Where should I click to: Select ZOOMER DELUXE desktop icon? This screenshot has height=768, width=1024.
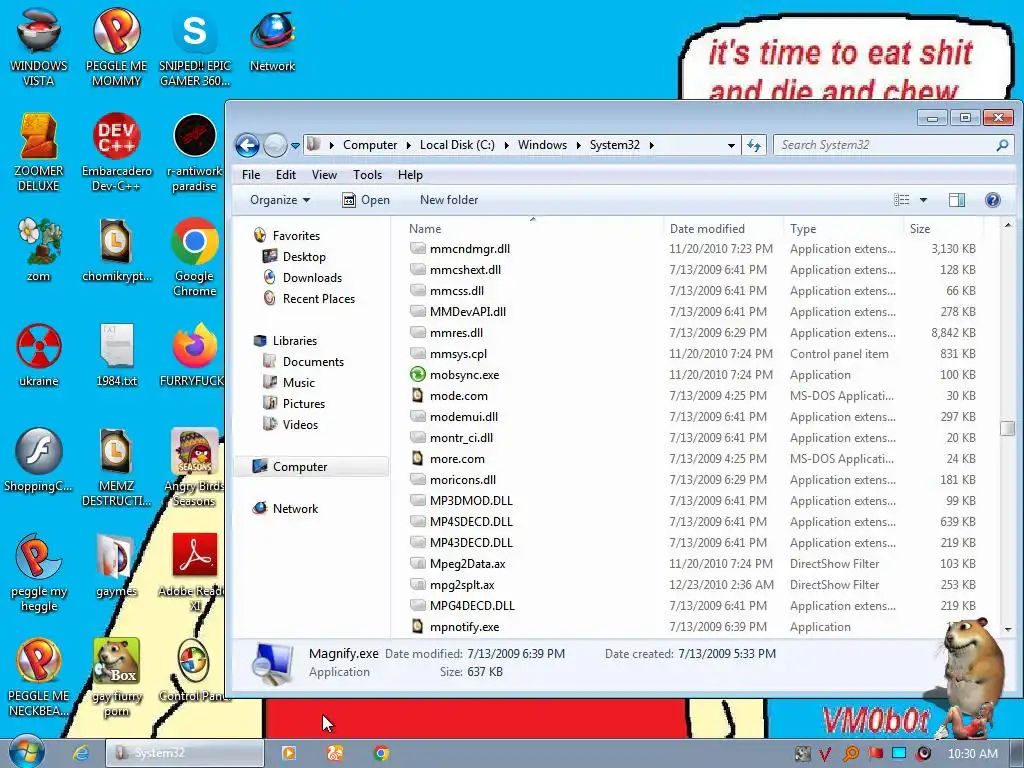(x=39, y=152)
